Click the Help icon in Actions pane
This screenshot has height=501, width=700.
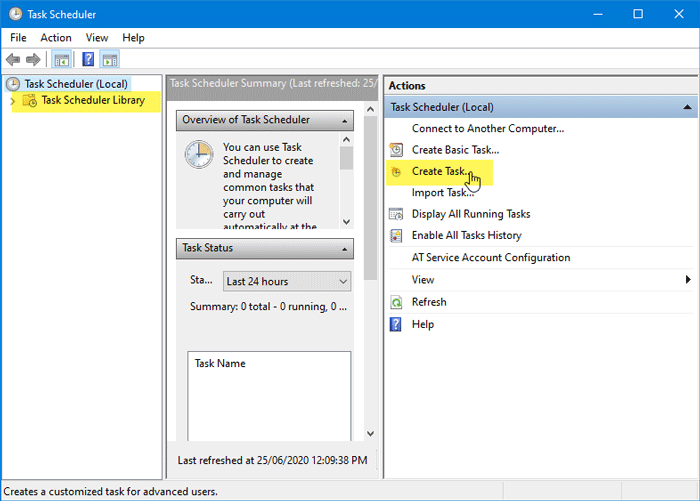pyautogui.click(x=396, y=324)
